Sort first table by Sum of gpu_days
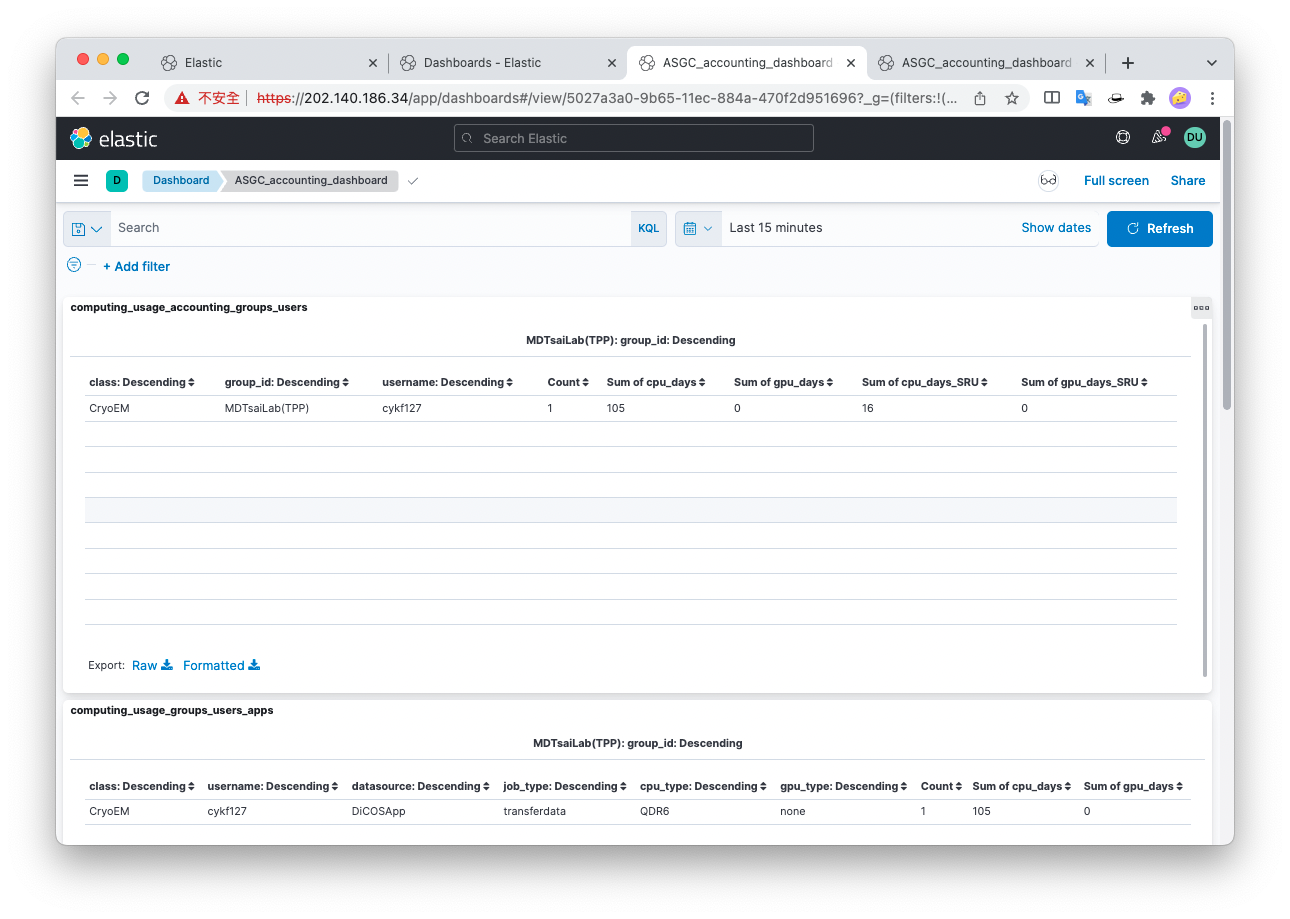This screenshot has height=919, width=1290. tap(784, 382)
